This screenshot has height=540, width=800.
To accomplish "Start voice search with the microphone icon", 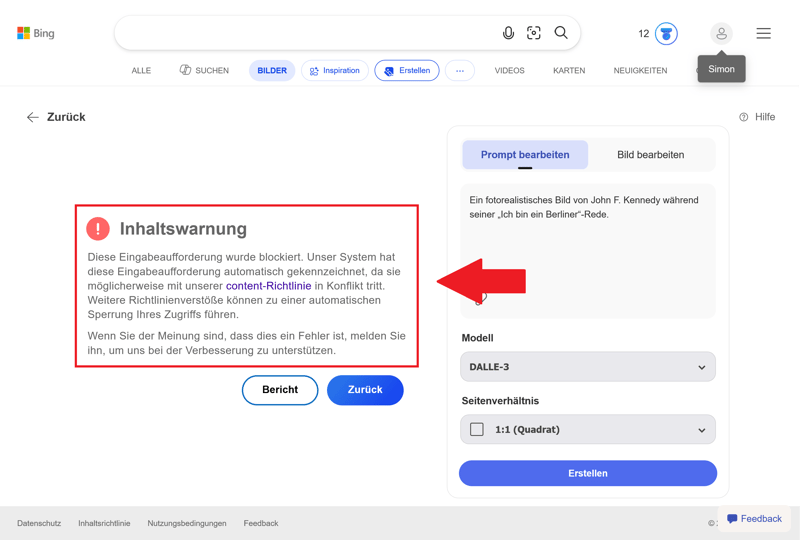I will click(508, 33).
